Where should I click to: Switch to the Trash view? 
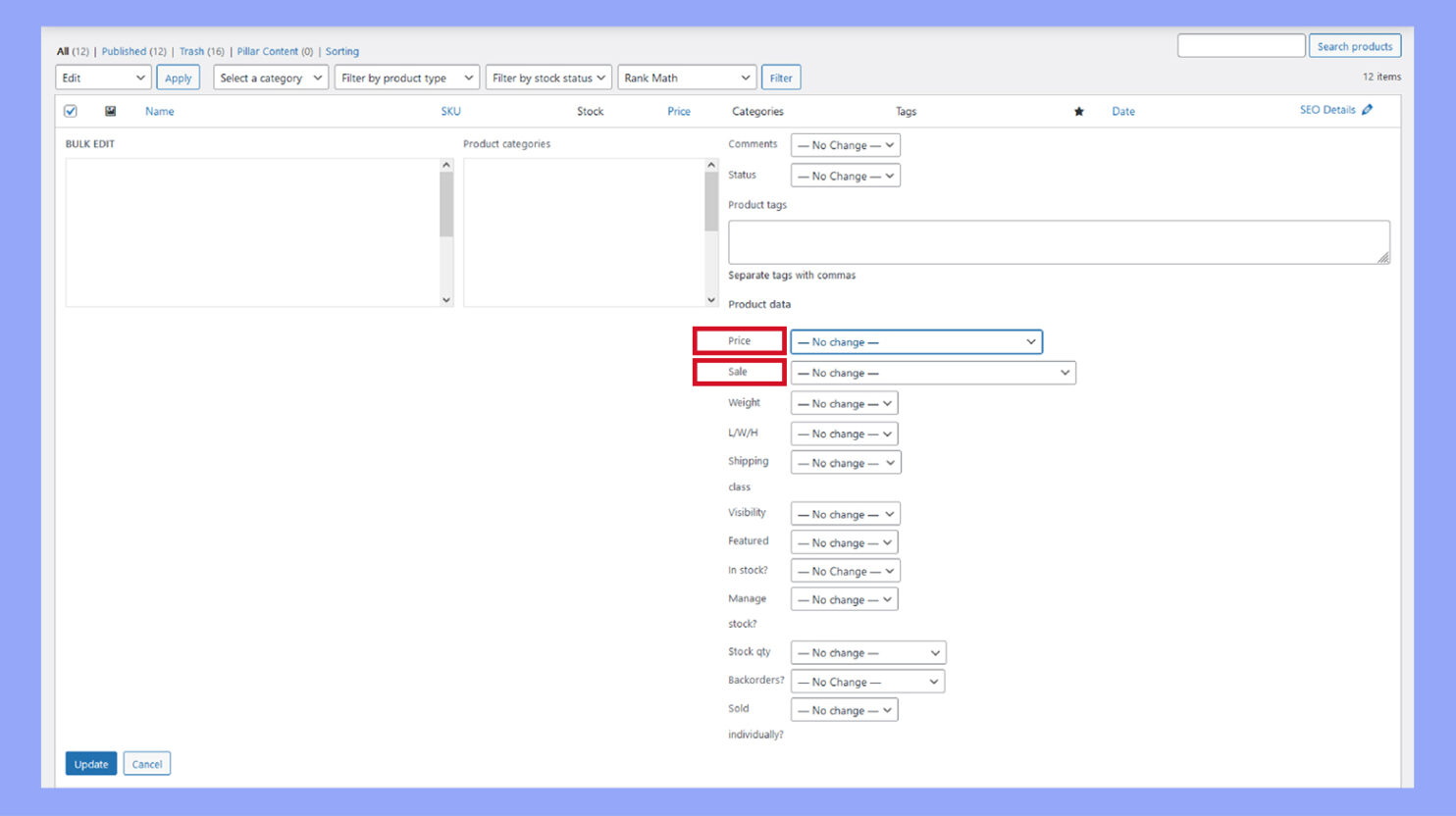[191, 51]
